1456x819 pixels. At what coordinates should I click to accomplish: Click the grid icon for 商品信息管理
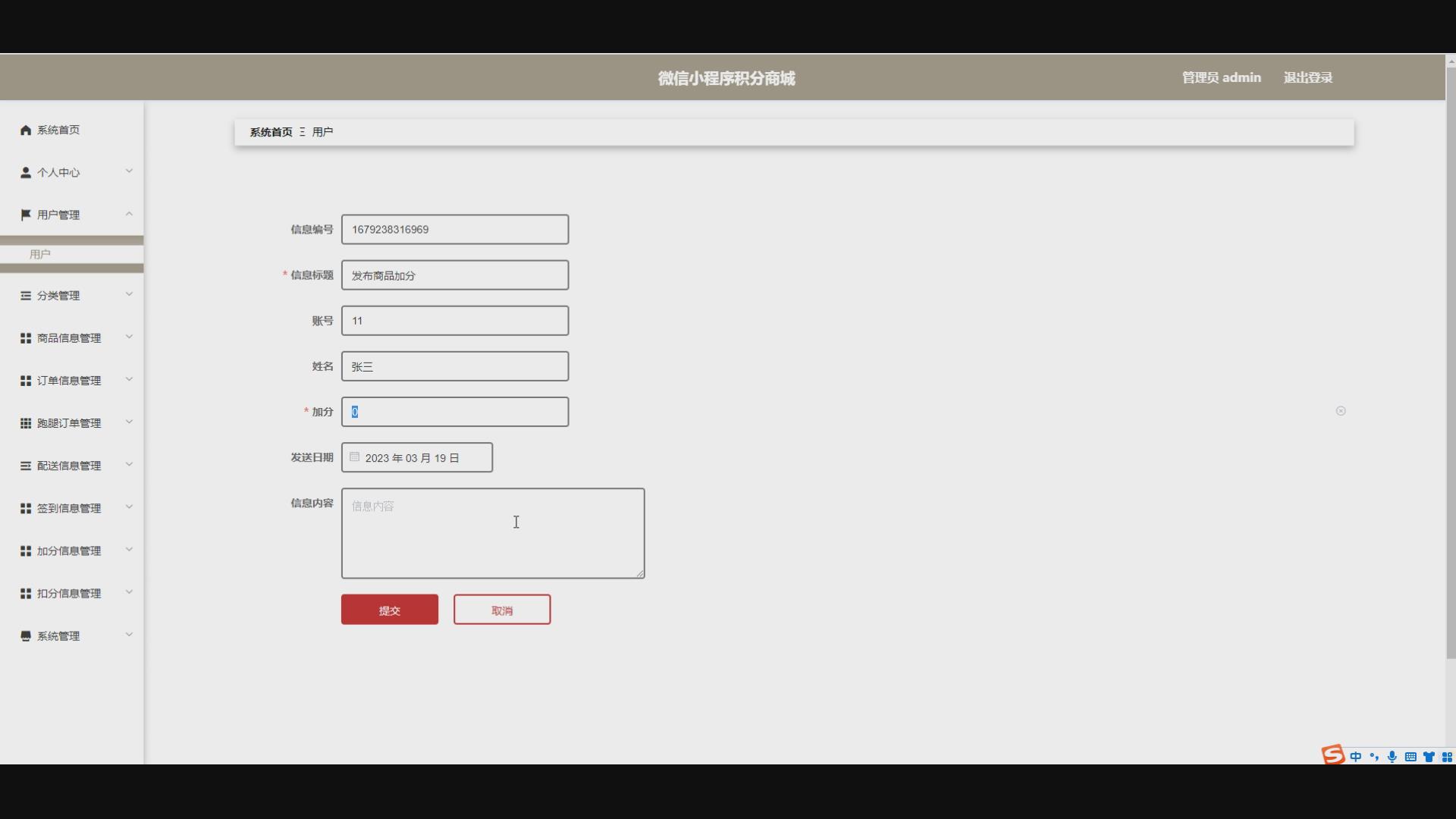(x=26, y=338)
